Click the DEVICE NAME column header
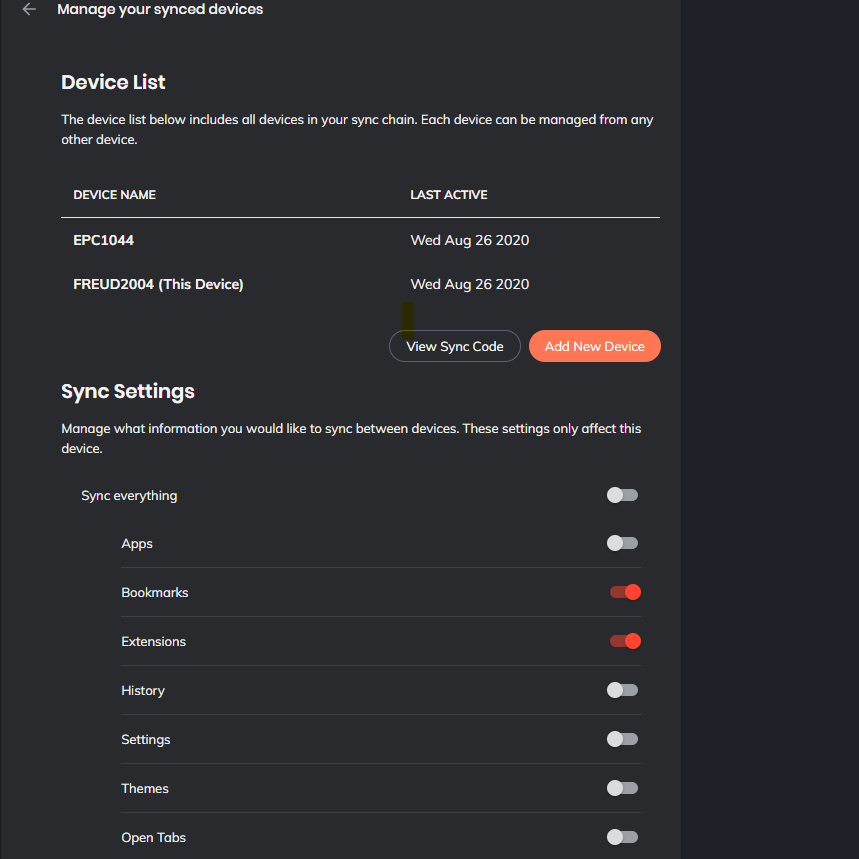 (x=115, y=195)
